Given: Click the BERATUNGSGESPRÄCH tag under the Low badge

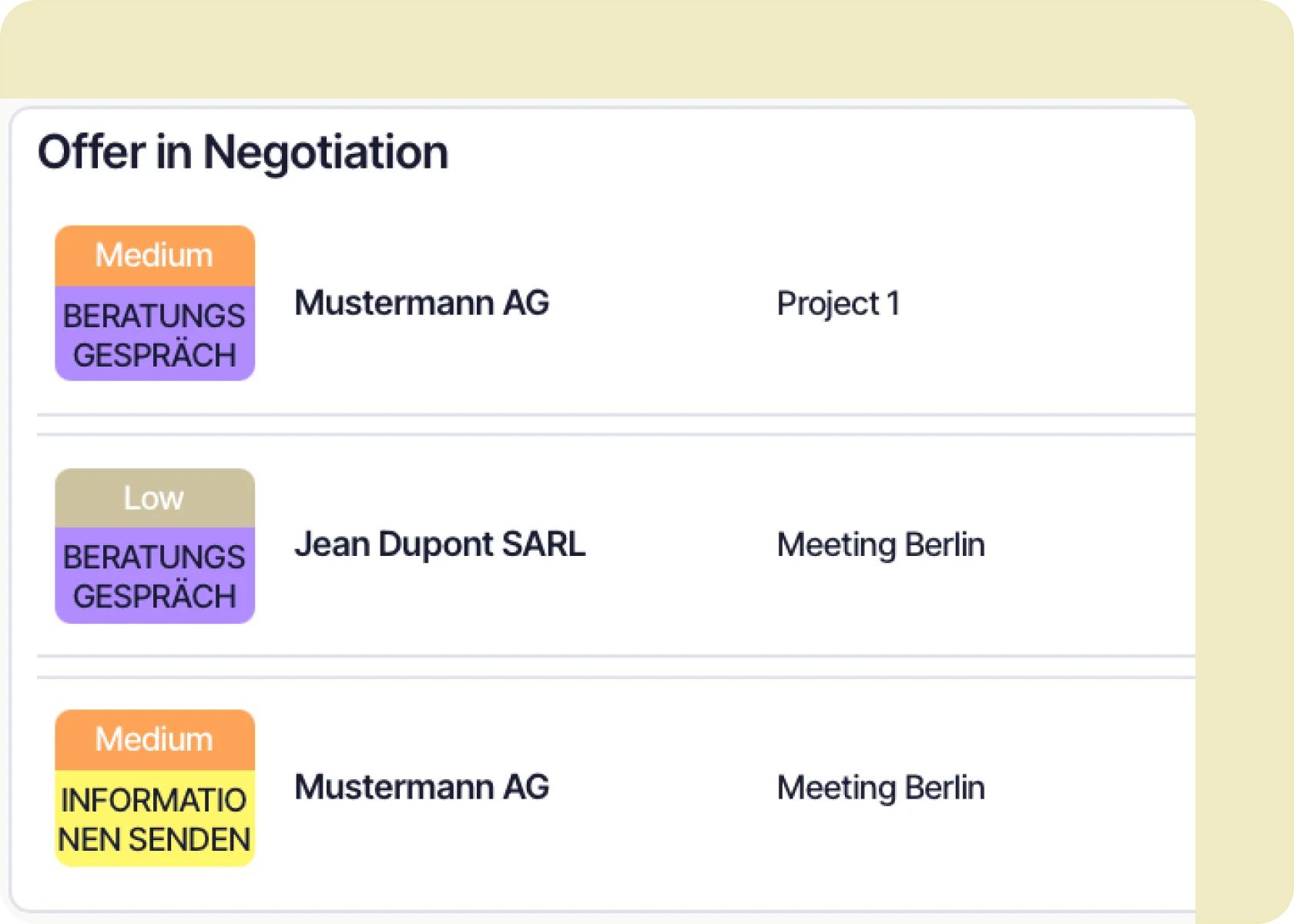Looking at the screenshot, I should 154,576.
